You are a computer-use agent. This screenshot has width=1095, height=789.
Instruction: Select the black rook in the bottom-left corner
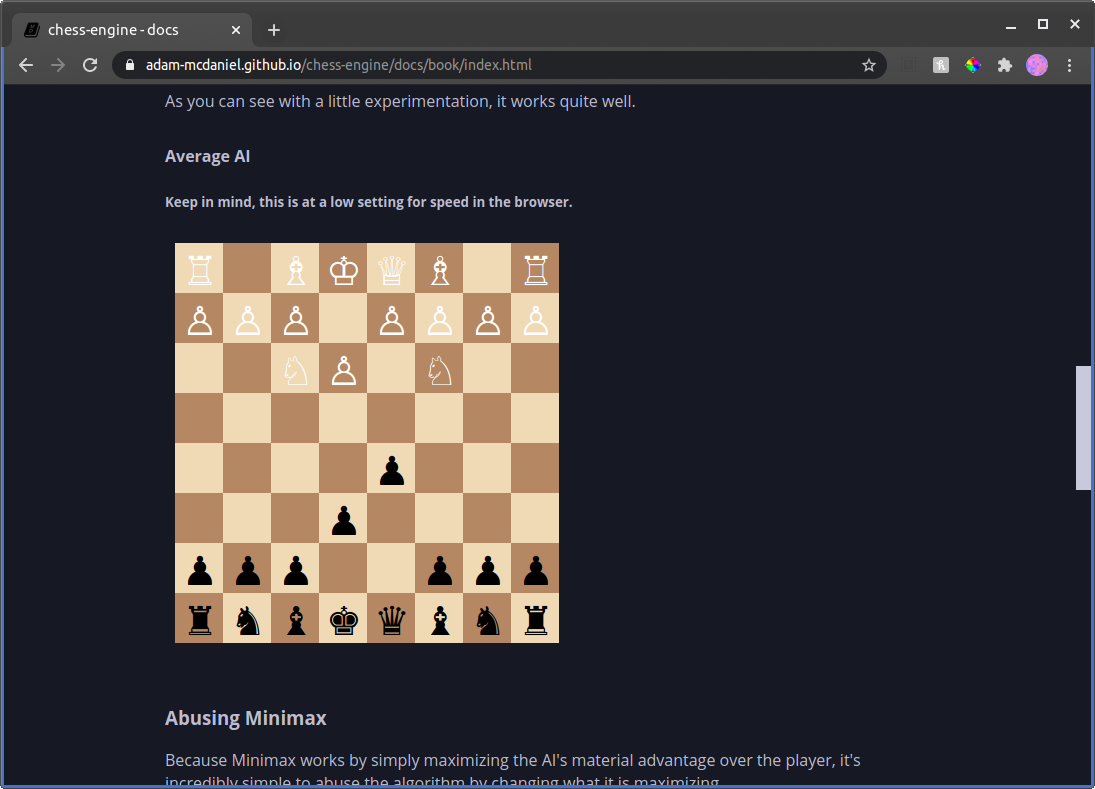click(200, 619)
